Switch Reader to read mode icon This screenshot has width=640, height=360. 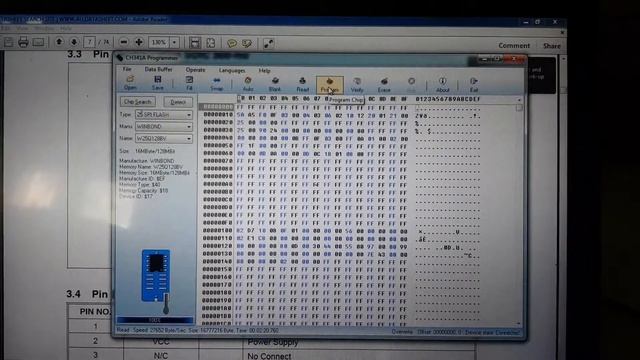tap(268, 43)
